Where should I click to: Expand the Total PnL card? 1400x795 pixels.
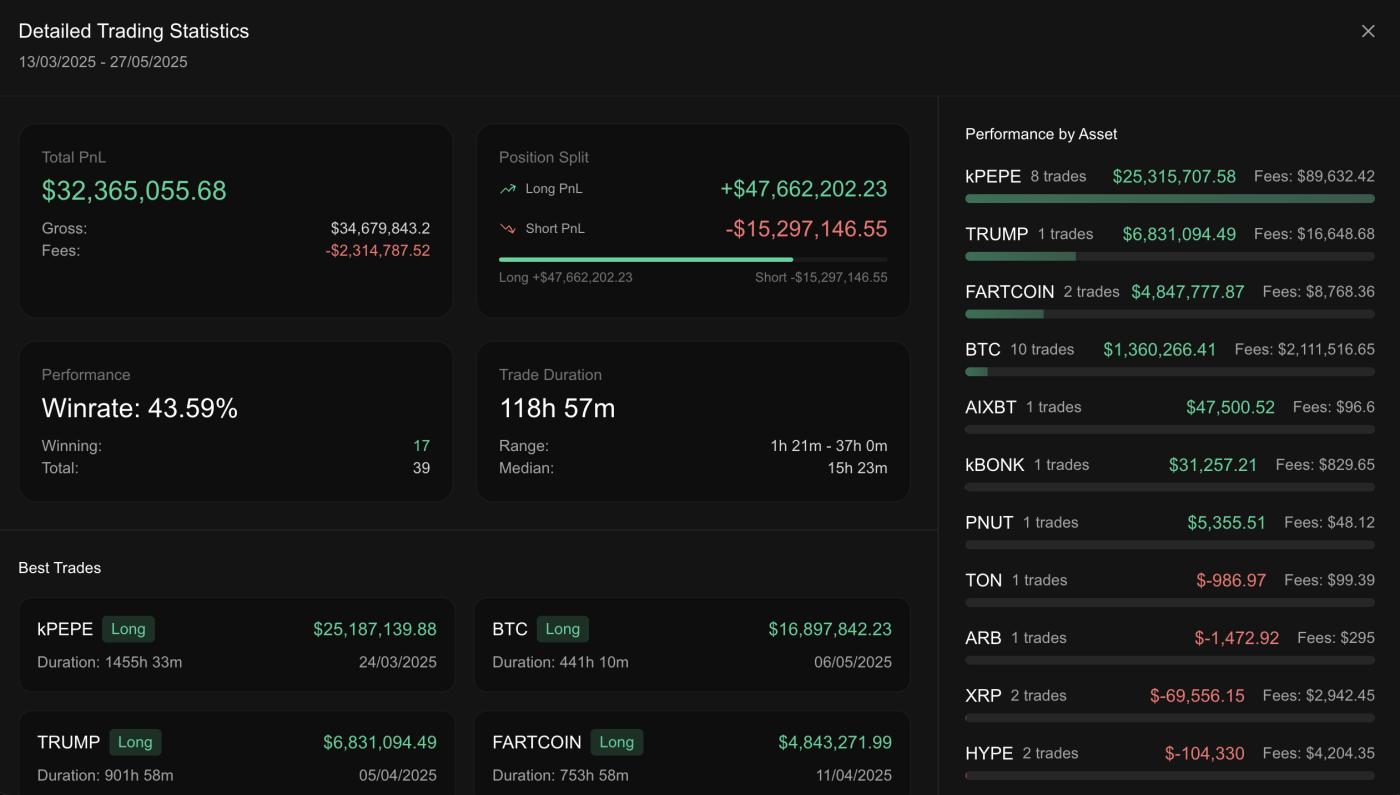coord(236,220)
